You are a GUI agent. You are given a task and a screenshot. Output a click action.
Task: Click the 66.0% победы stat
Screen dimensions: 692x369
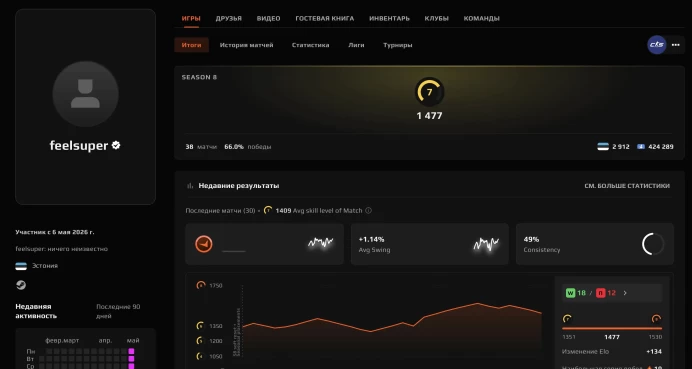pos(248,147)
